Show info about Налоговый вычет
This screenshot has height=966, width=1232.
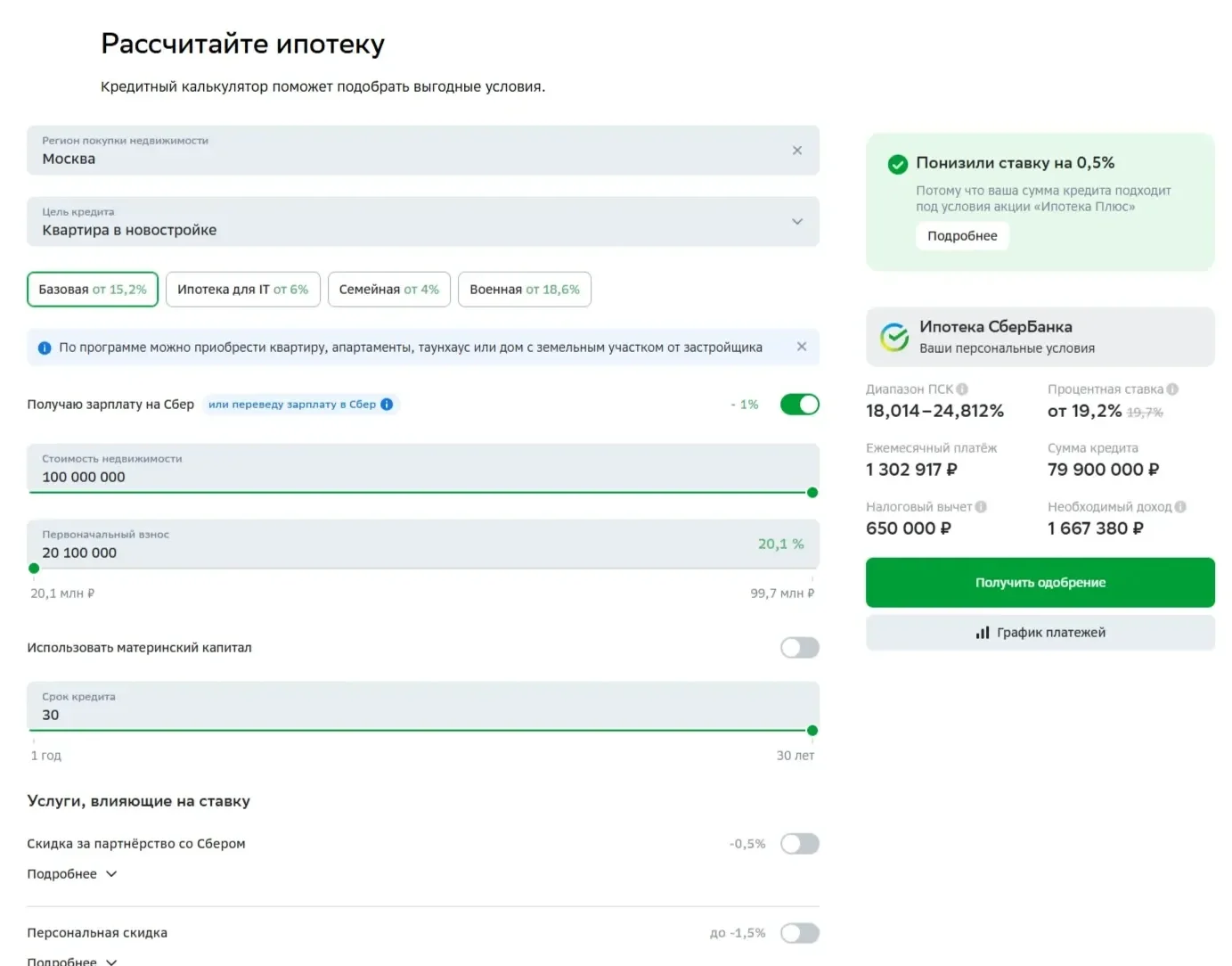[981, 507]
